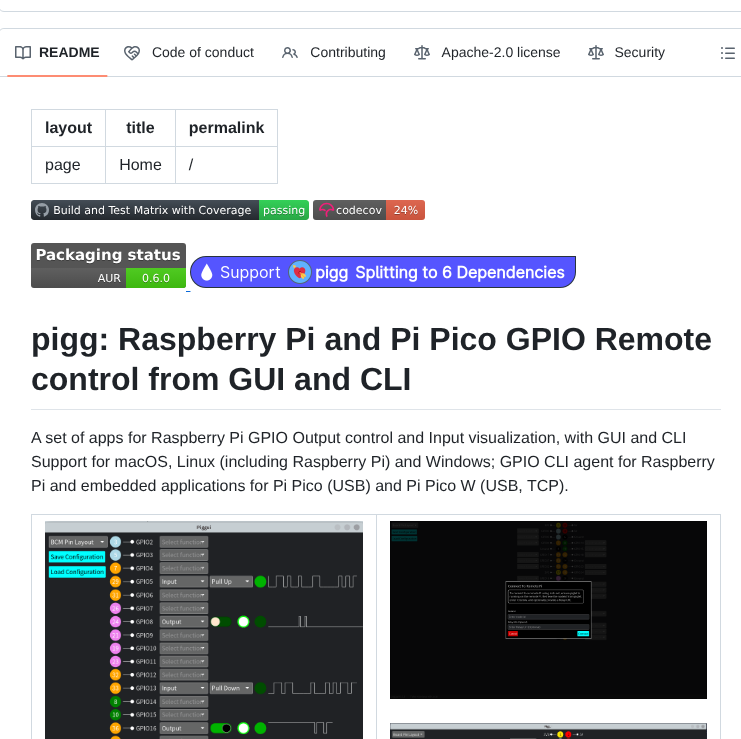
Task: Click the Pull Up dropdown in screenshot
Action: pos(231,582)
